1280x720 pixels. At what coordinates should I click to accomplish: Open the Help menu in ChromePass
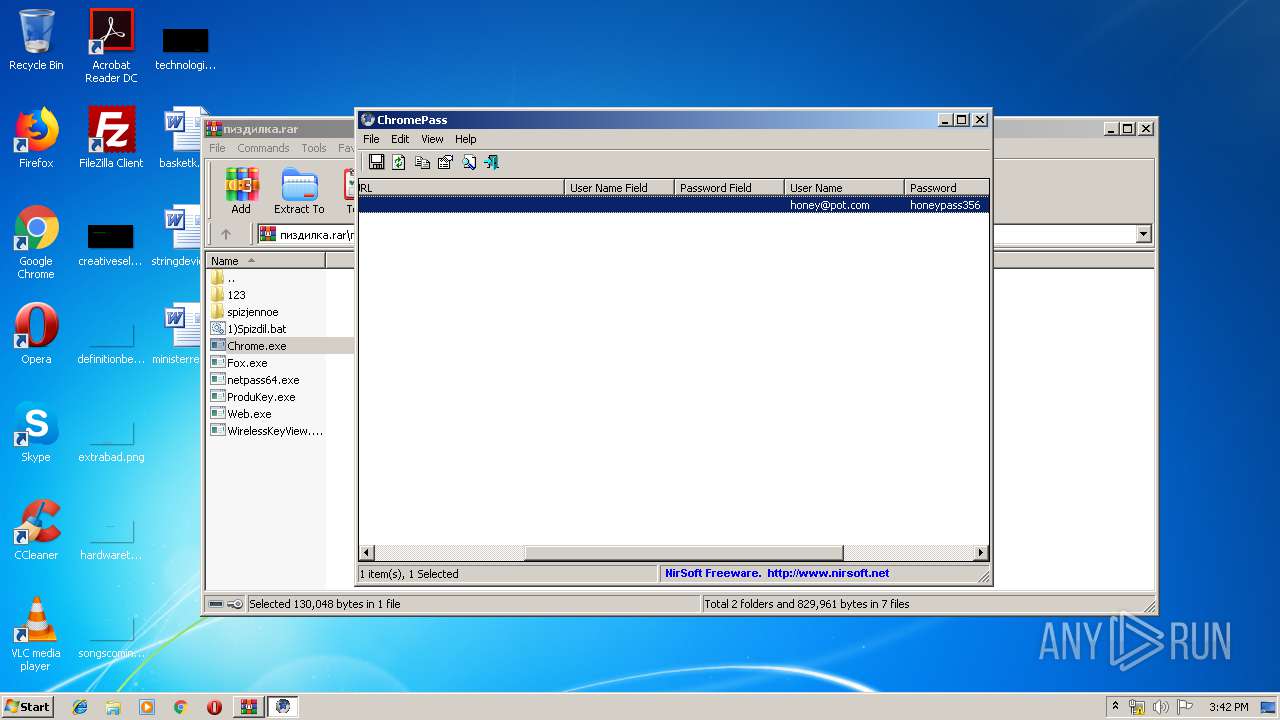point(466,139)
